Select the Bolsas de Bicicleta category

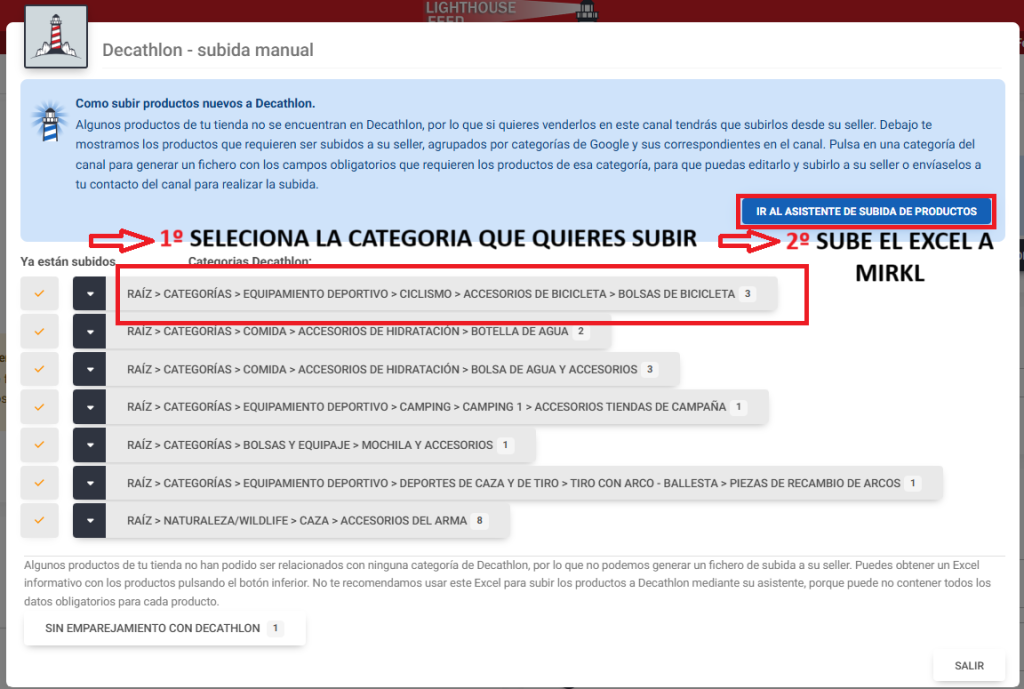[441, 294]
